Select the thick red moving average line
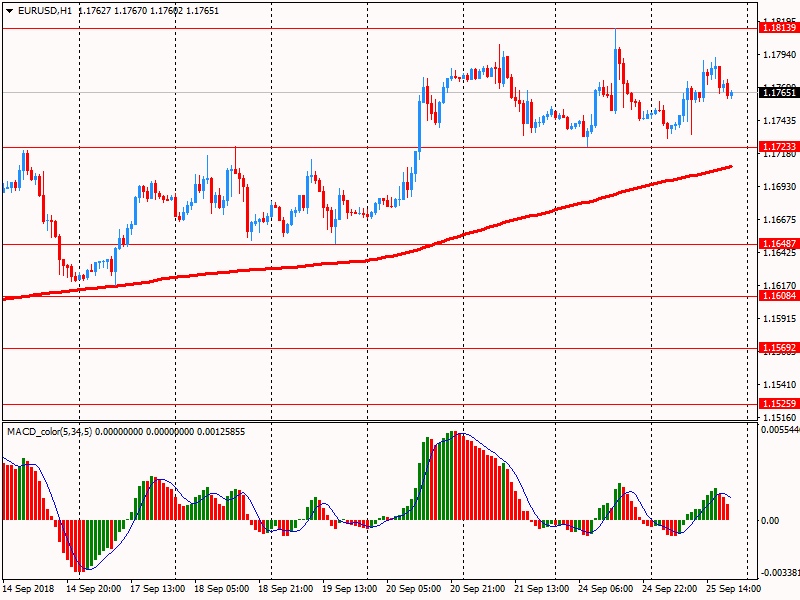800x600 pixels. click(300, 265)
